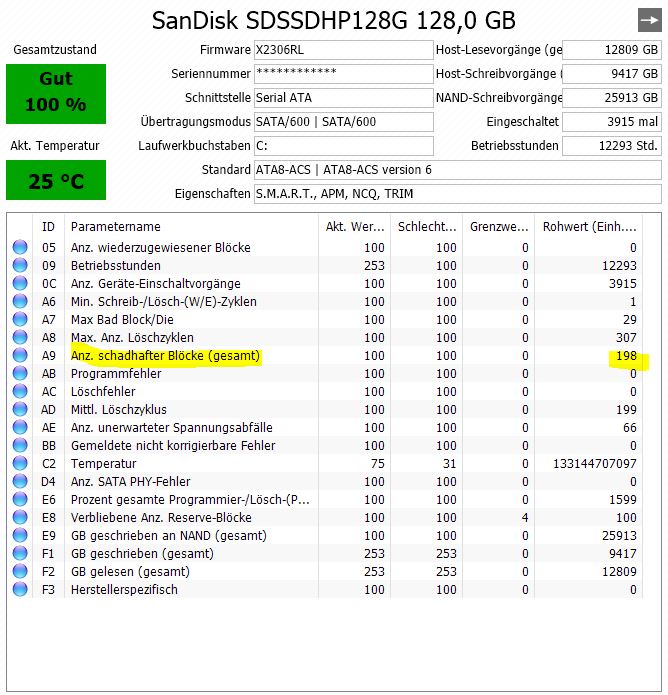Viewport: 668px width, 695px height.
Task: Select the 'Max Bad Block/Die' row
Action: tap(324, 320)
